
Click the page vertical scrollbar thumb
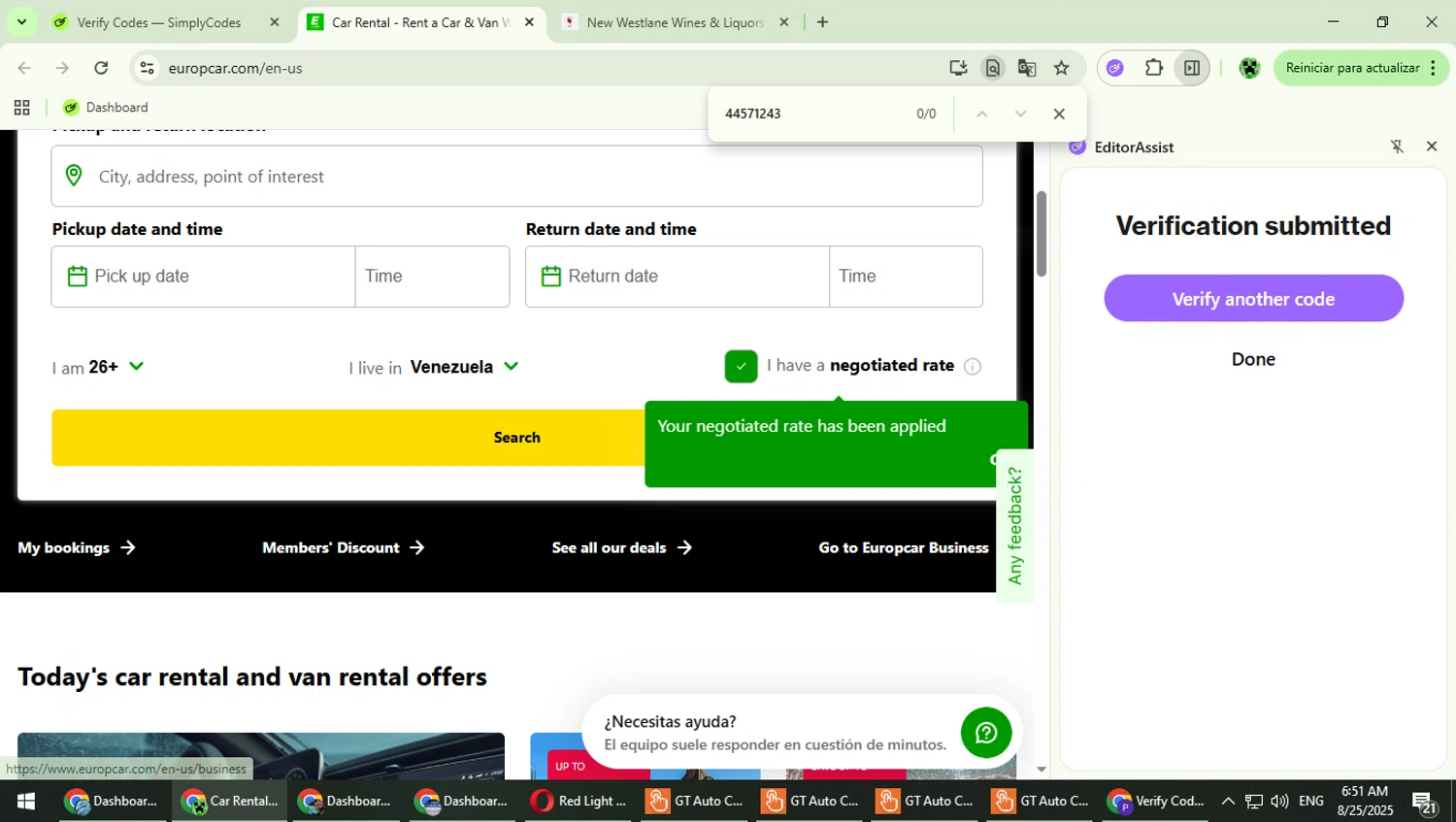(x=1042, y=233)
